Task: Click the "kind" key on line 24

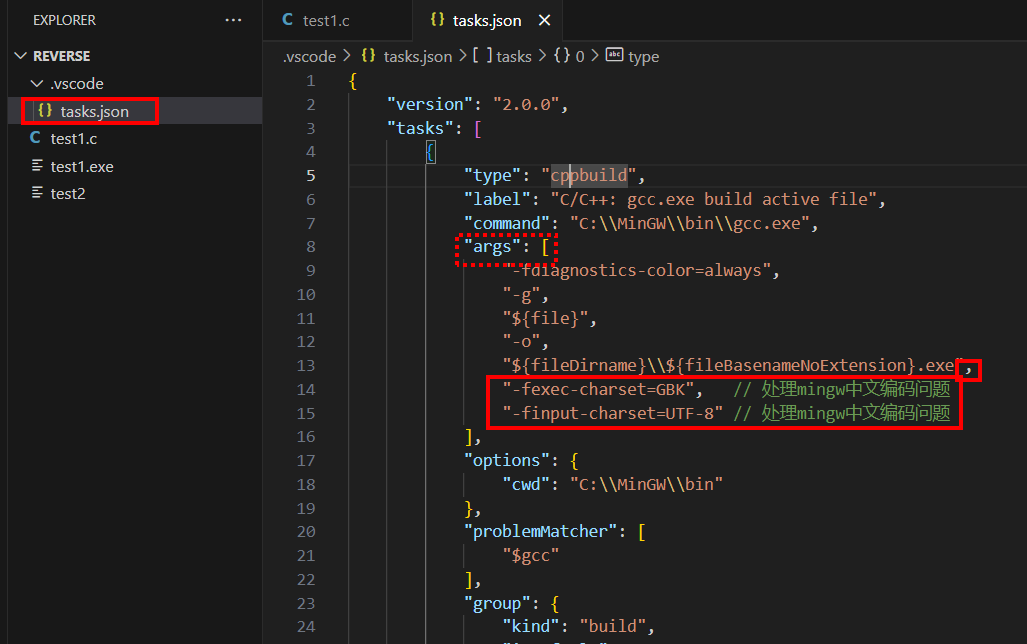Action: pos(531,626)
